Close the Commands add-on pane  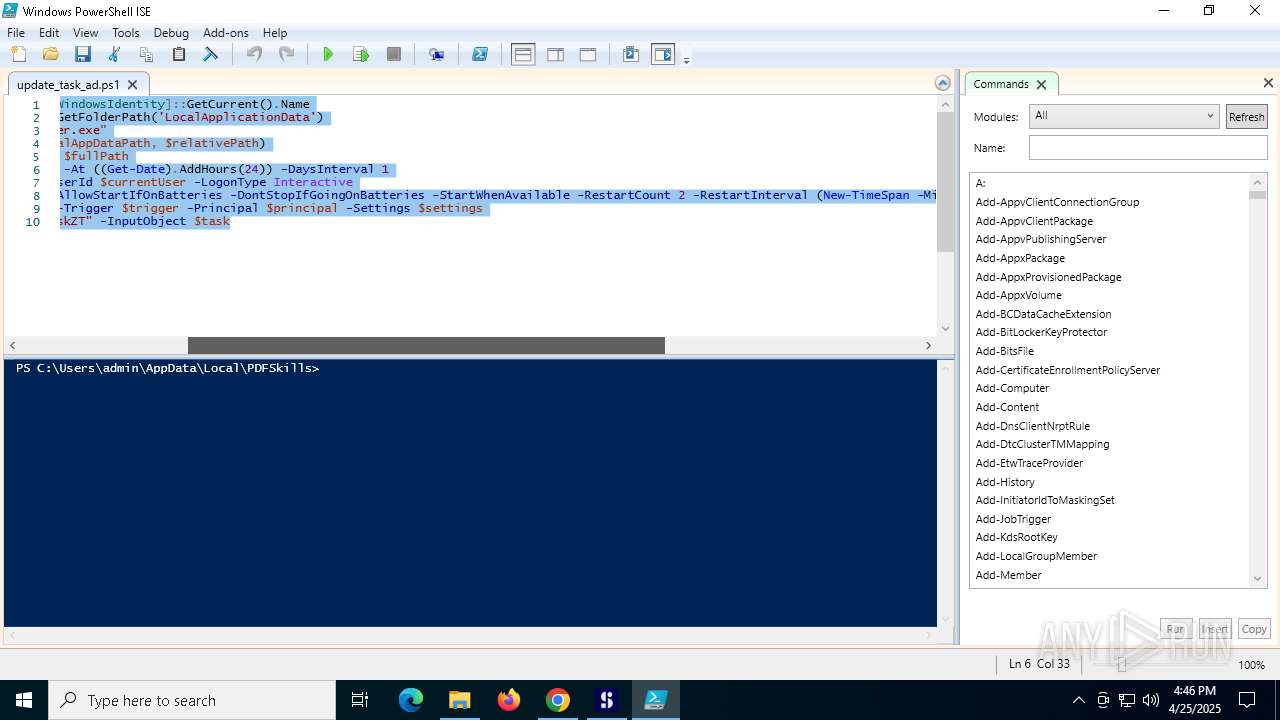pos(1268,84)
